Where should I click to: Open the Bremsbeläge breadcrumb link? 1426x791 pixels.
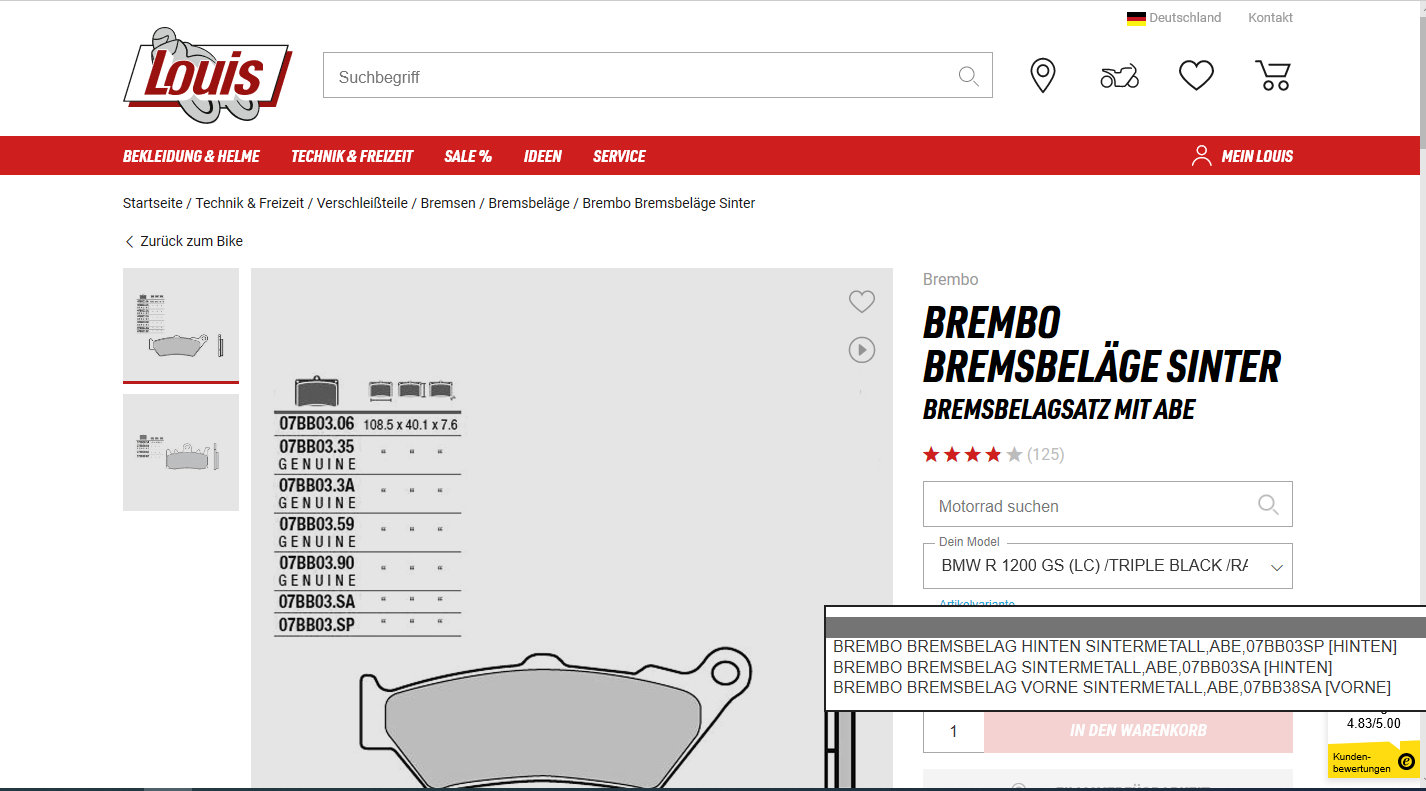click(x=529, y=203)
